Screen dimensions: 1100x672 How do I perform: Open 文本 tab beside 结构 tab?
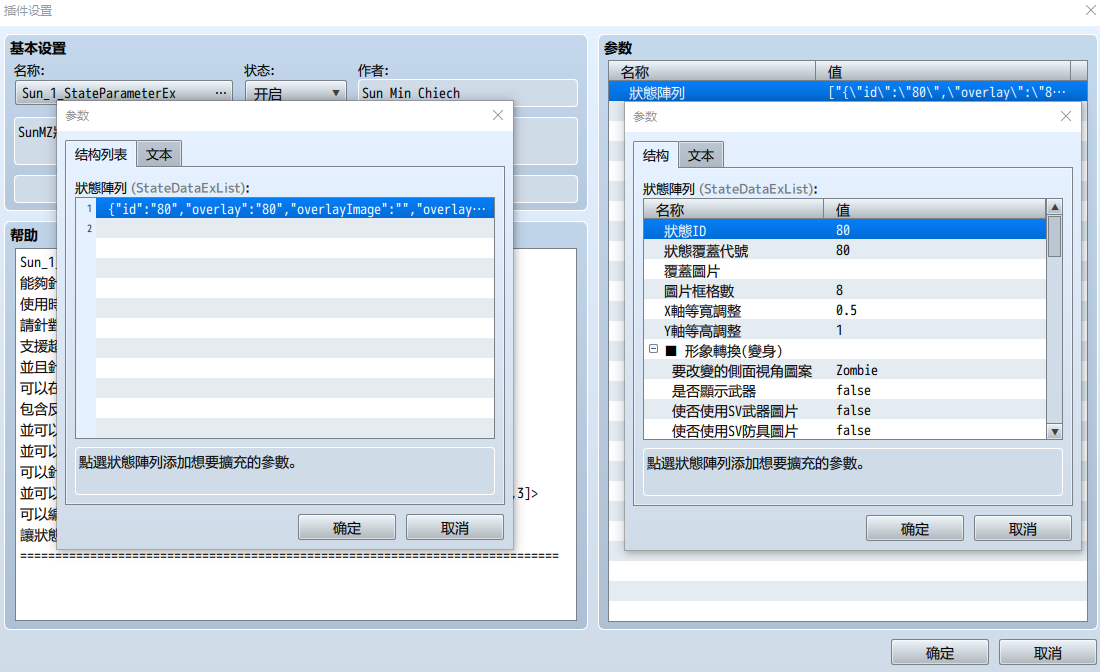(701, 155)
